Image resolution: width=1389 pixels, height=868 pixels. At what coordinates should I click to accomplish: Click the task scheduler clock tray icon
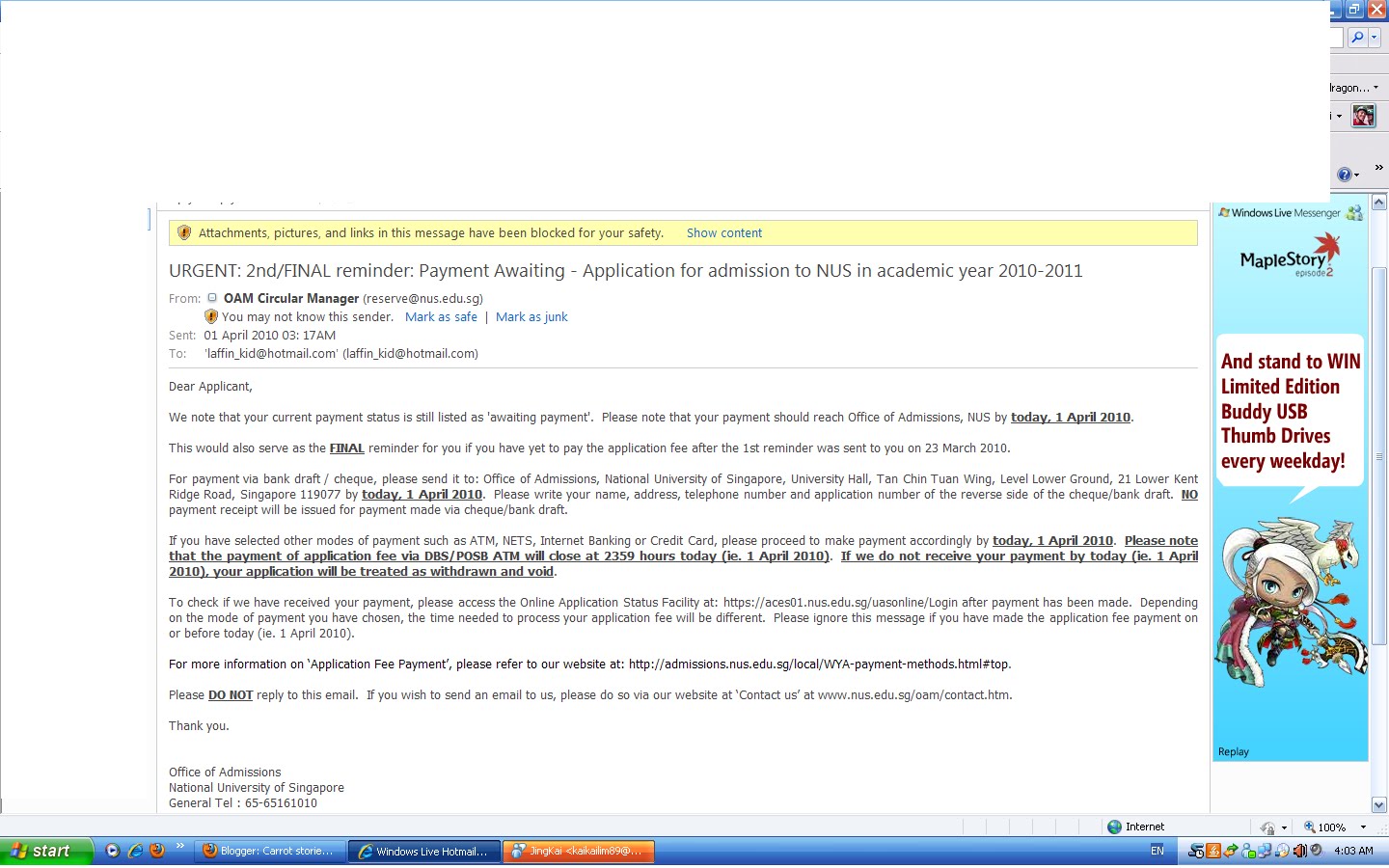click(1196, 851)
